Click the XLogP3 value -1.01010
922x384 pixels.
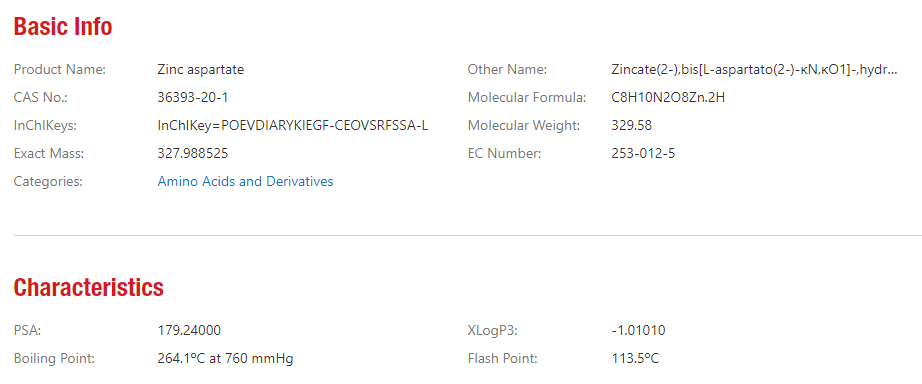[639, 331]
